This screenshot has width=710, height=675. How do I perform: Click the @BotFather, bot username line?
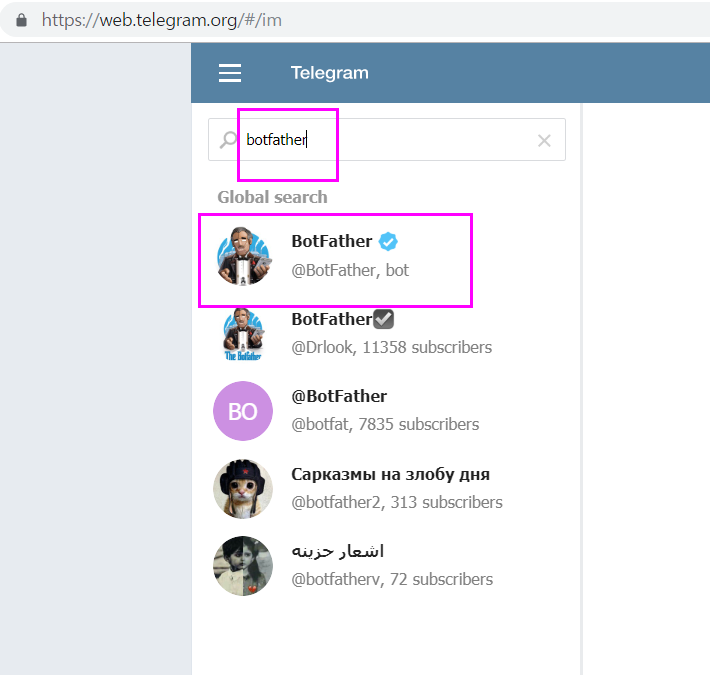350,270
